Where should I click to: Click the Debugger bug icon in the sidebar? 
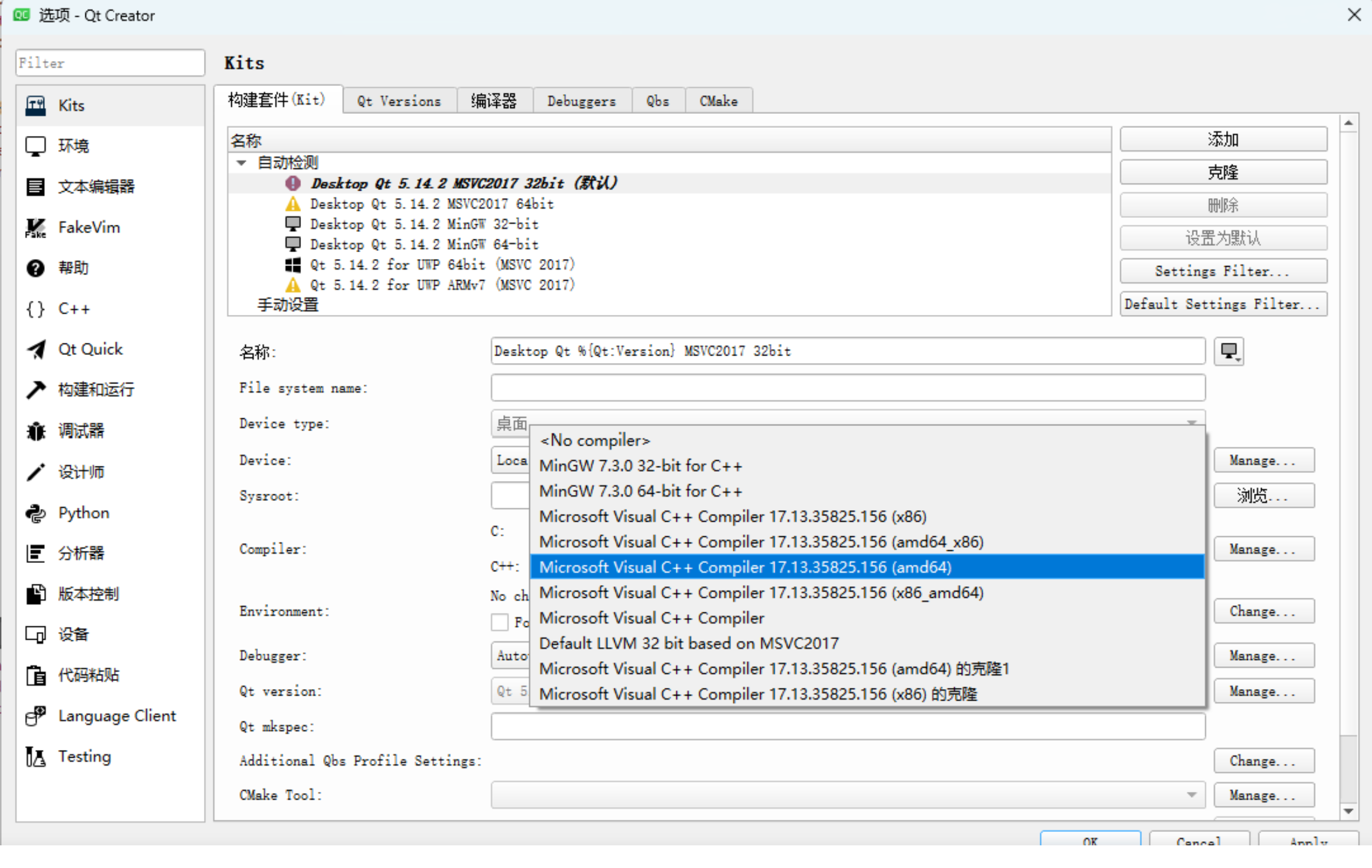point(35,431)
